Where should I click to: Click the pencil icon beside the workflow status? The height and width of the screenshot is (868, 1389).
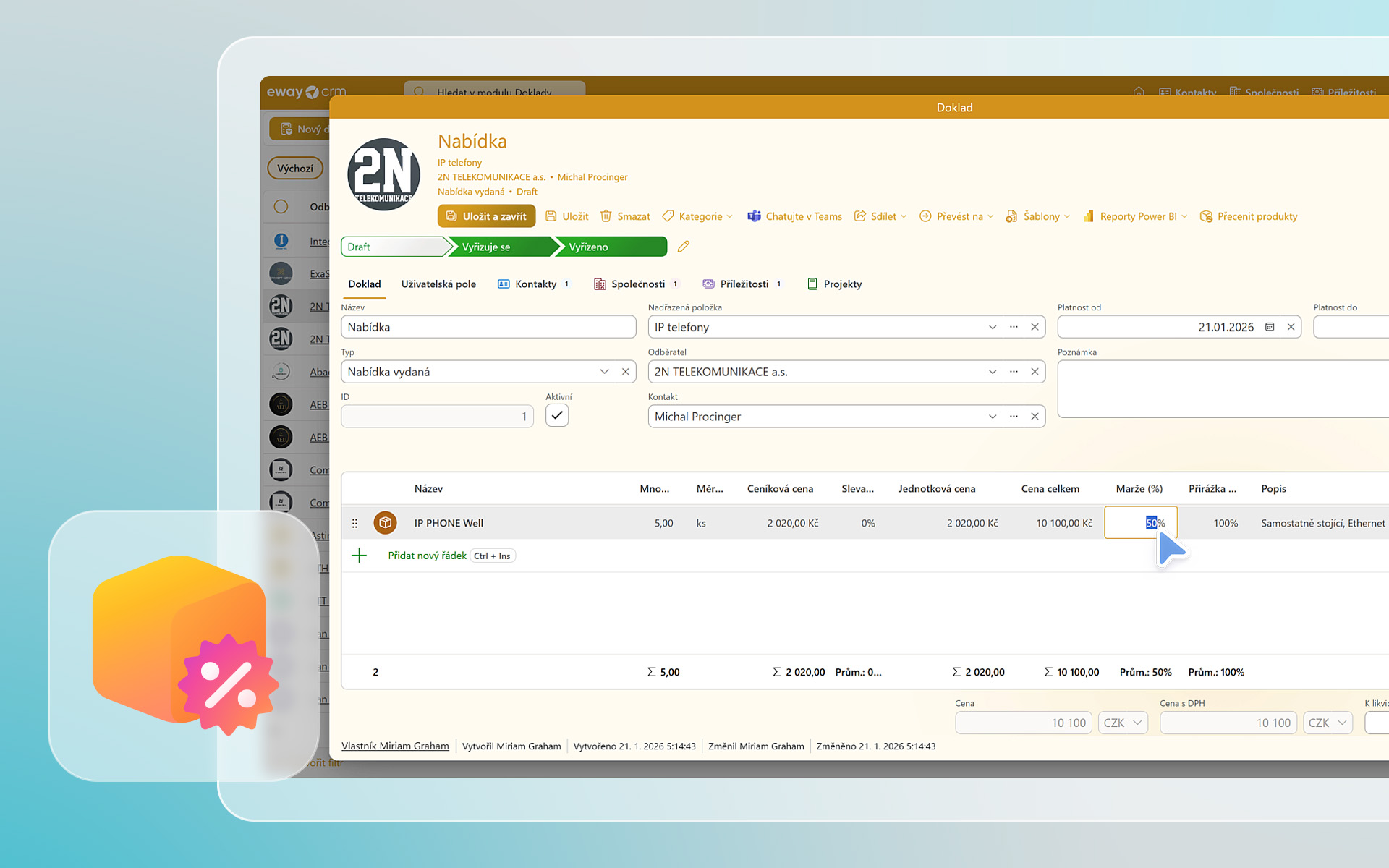pos(683,247)
